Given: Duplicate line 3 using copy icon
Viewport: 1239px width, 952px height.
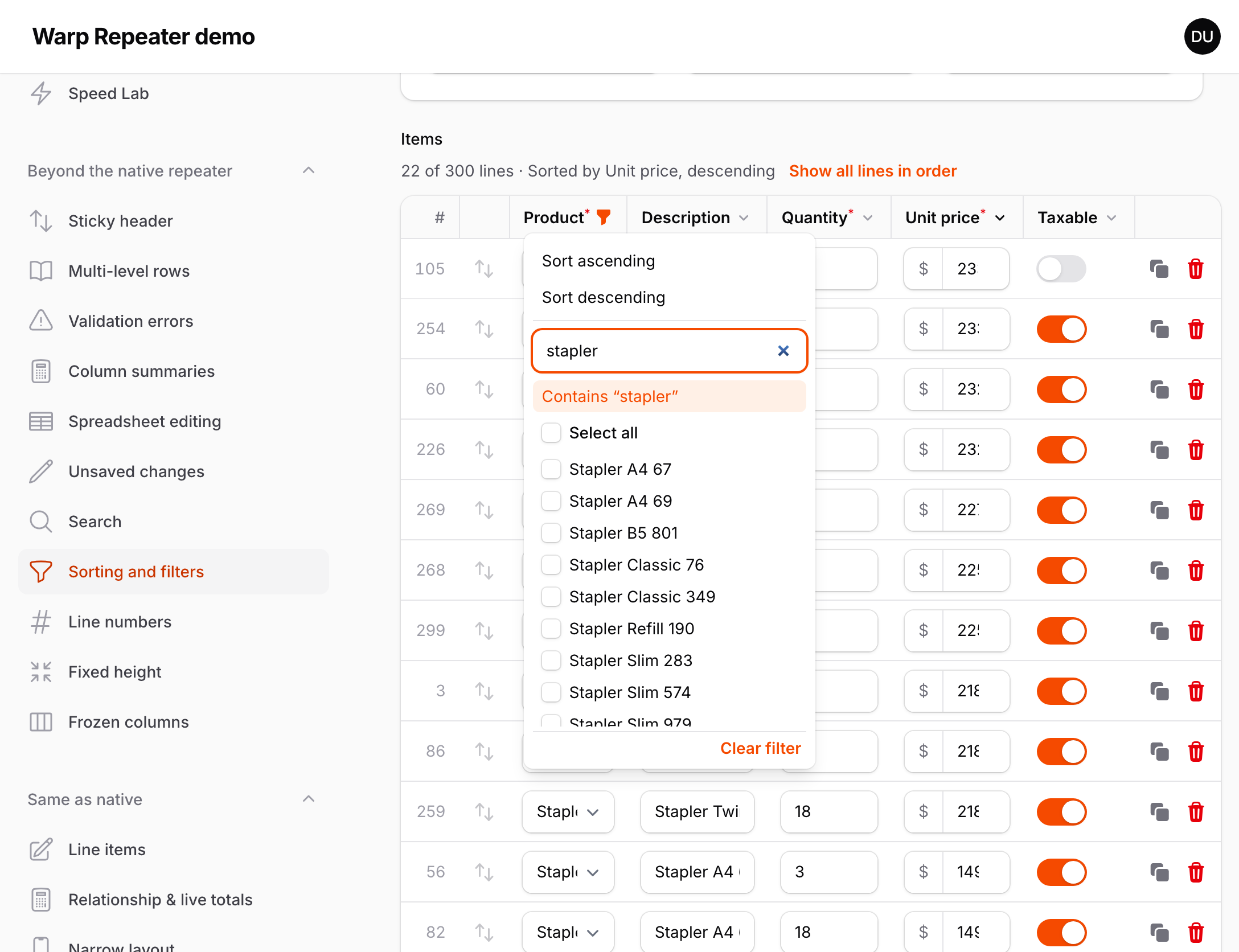Looking at the screenshot, I should pos(1159,691).
